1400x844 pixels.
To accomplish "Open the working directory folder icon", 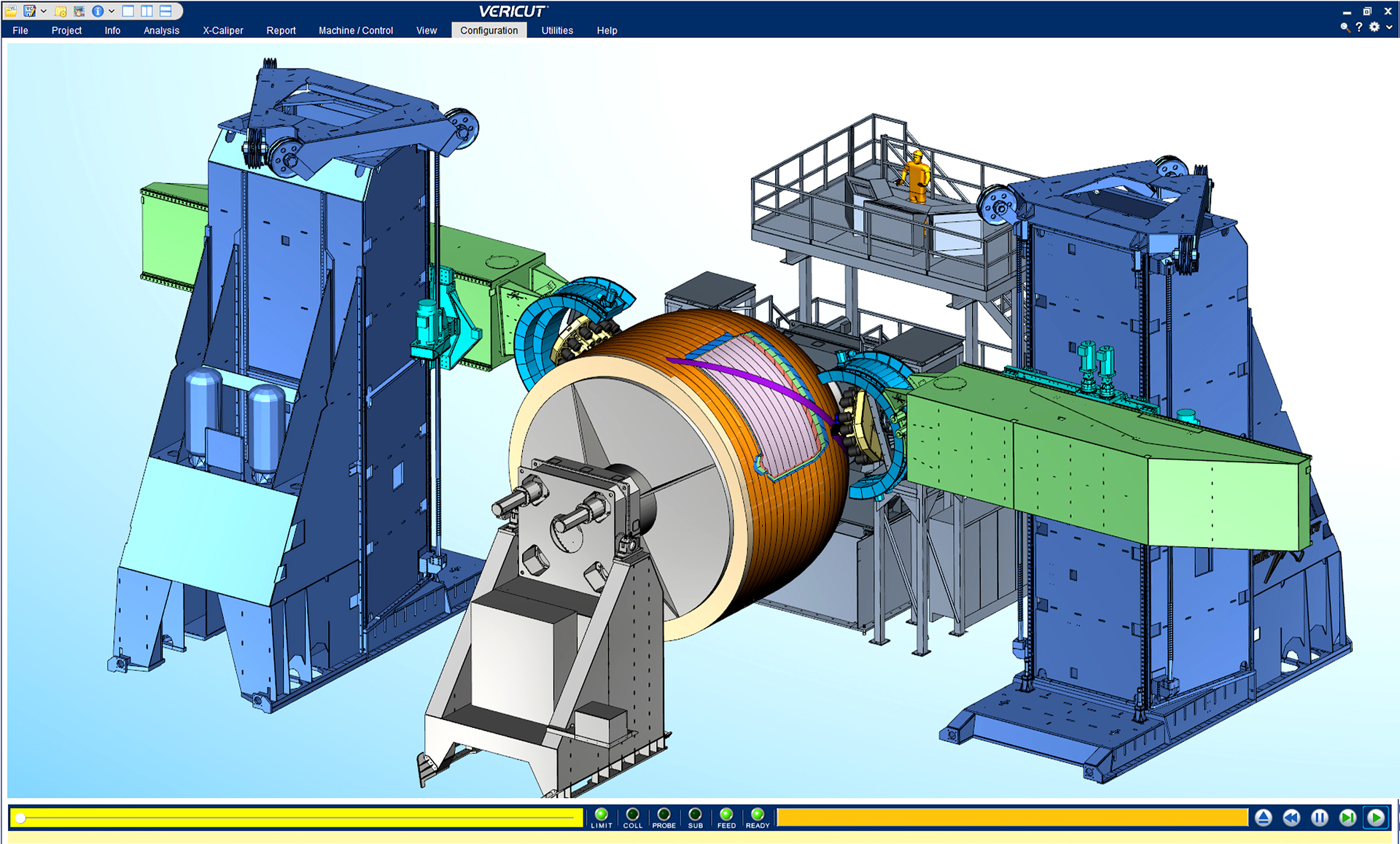I will [61, 11].
